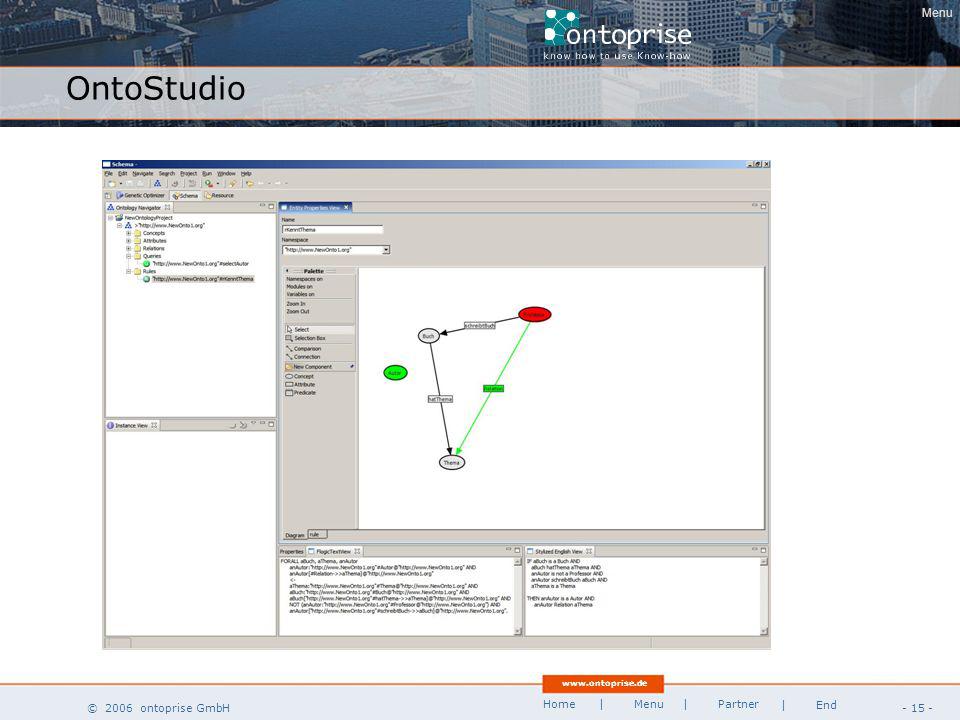Click the green Autor node
Screen dimensions: 960x720
click(395, 373)
